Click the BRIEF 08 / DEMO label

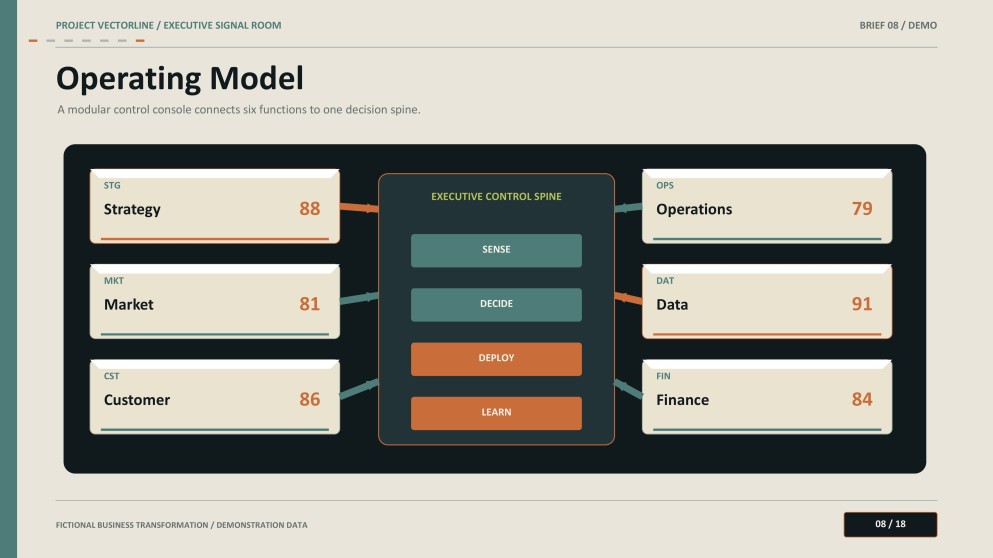[x=898, y=25]
